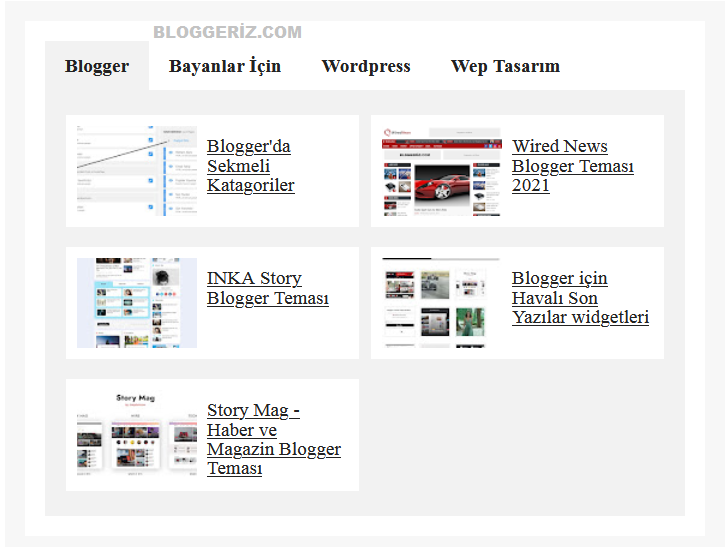Open the Blogger'da Sekmeli Katagoriler link

251,166
